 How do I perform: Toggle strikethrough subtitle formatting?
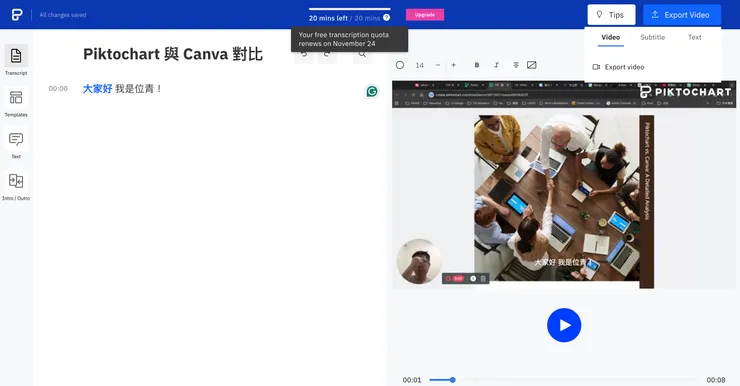point(516,65)
